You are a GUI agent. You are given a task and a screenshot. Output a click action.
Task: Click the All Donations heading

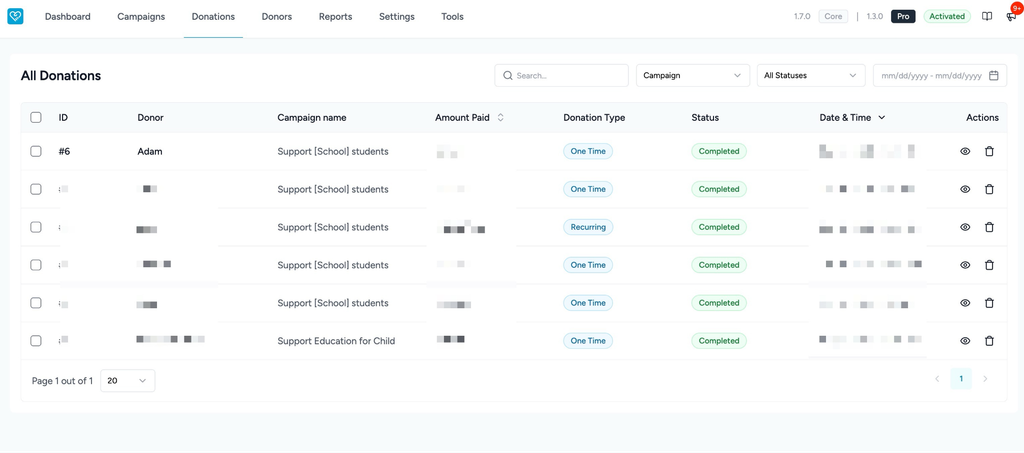61,76
